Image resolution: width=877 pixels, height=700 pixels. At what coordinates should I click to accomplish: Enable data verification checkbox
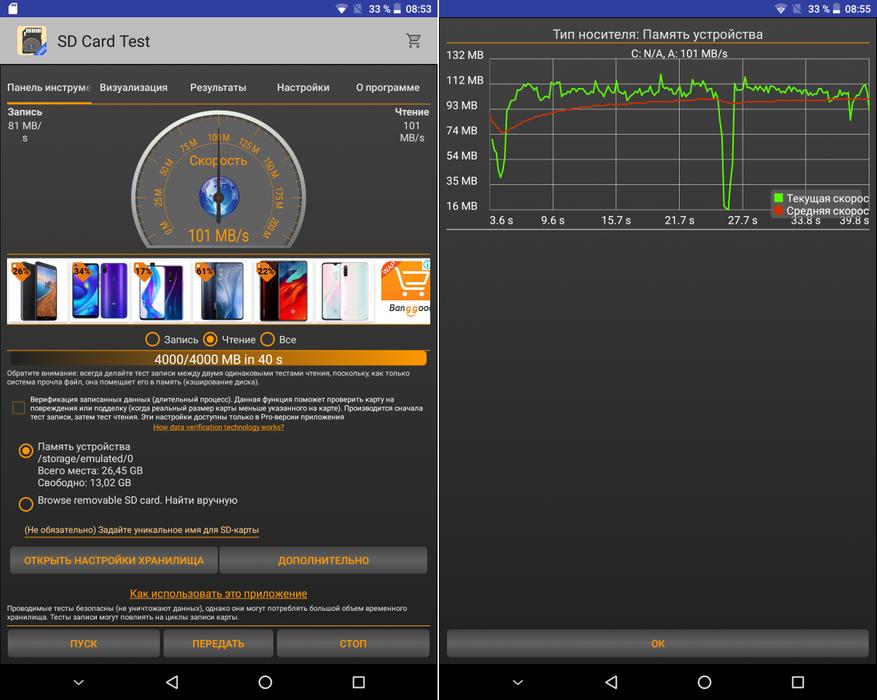point(19,408)
